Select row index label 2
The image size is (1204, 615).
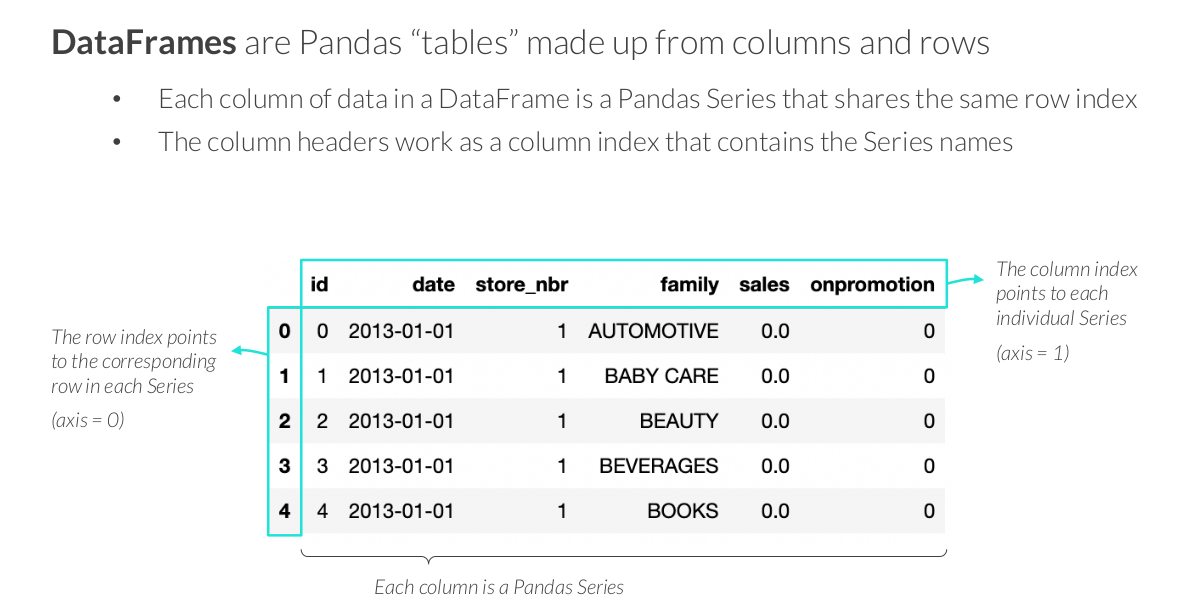[x=285, y=421]
